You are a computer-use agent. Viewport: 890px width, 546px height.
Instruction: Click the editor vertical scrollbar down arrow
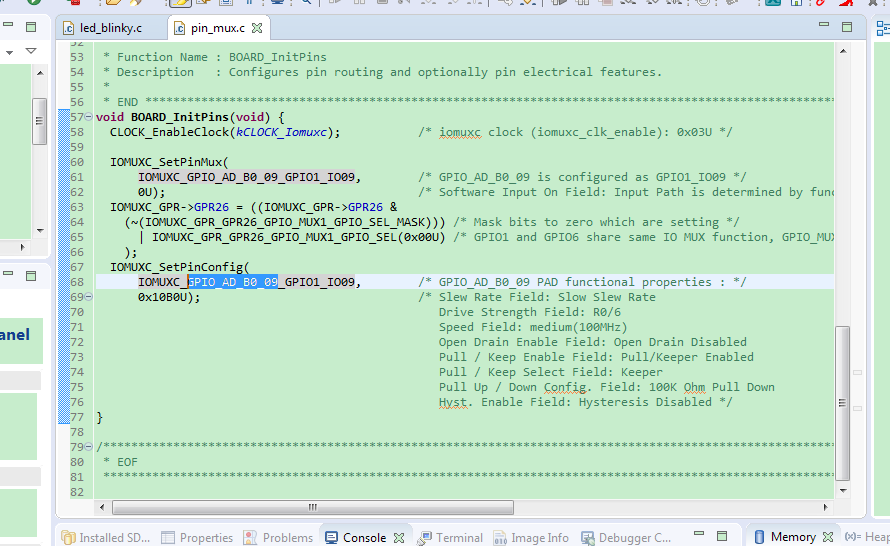[x=843, y=490]
